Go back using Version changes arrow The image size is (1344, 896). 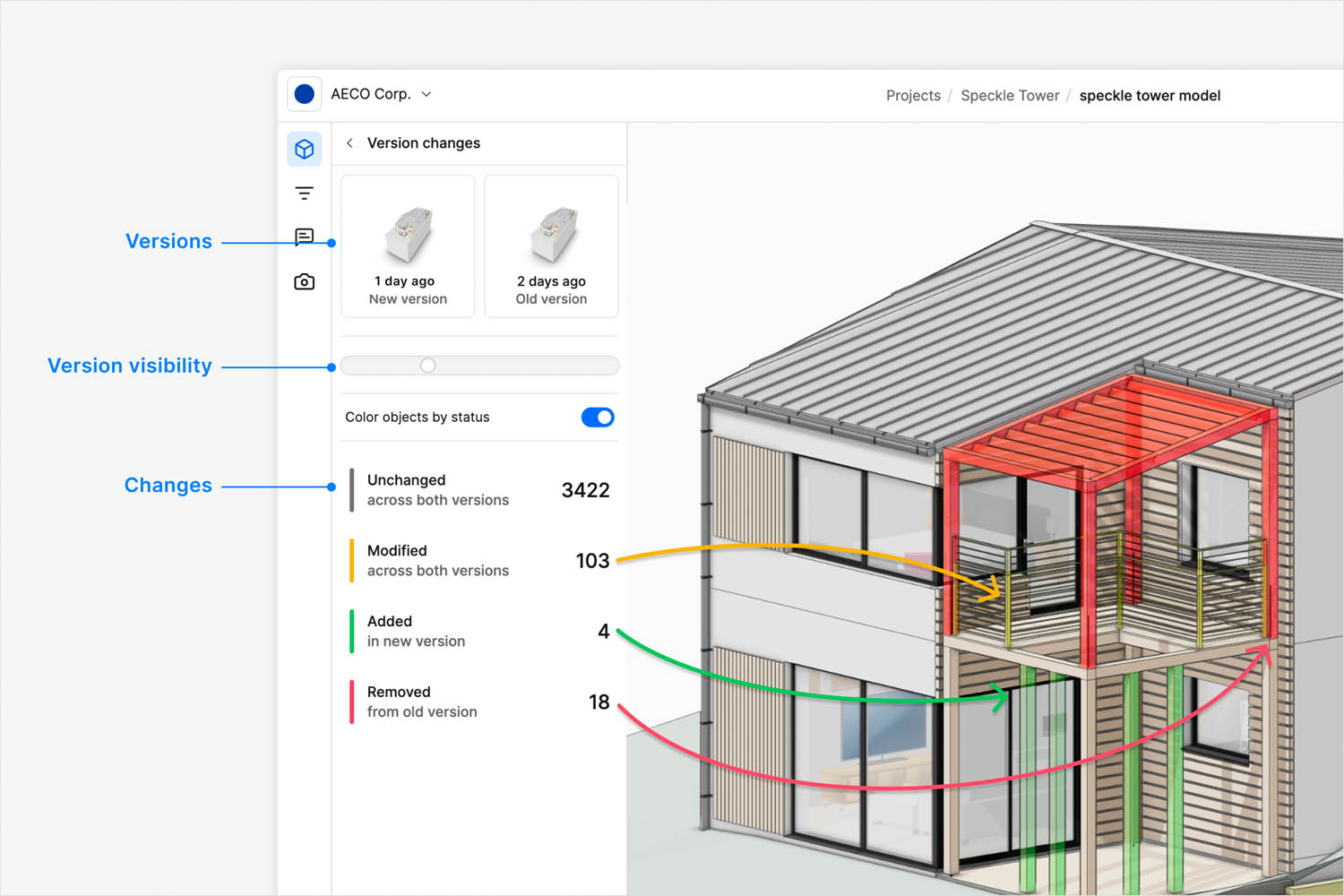pos(350,143)
